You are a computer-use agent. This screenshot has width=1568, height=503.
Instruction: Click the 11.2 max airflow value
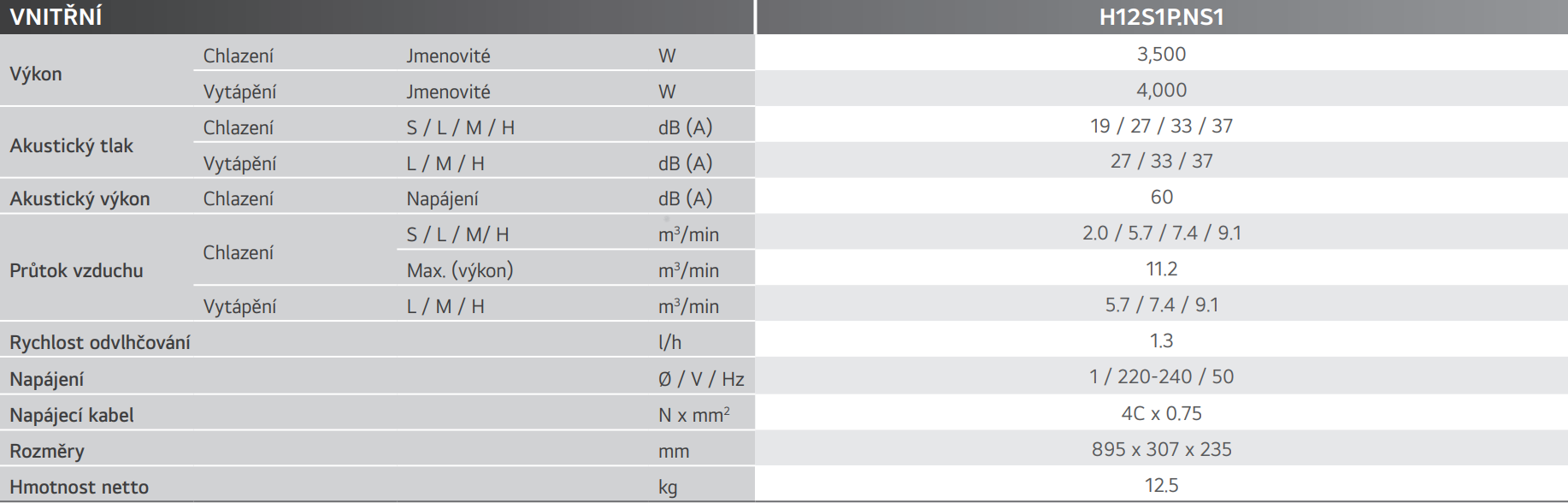(1161, 269)
